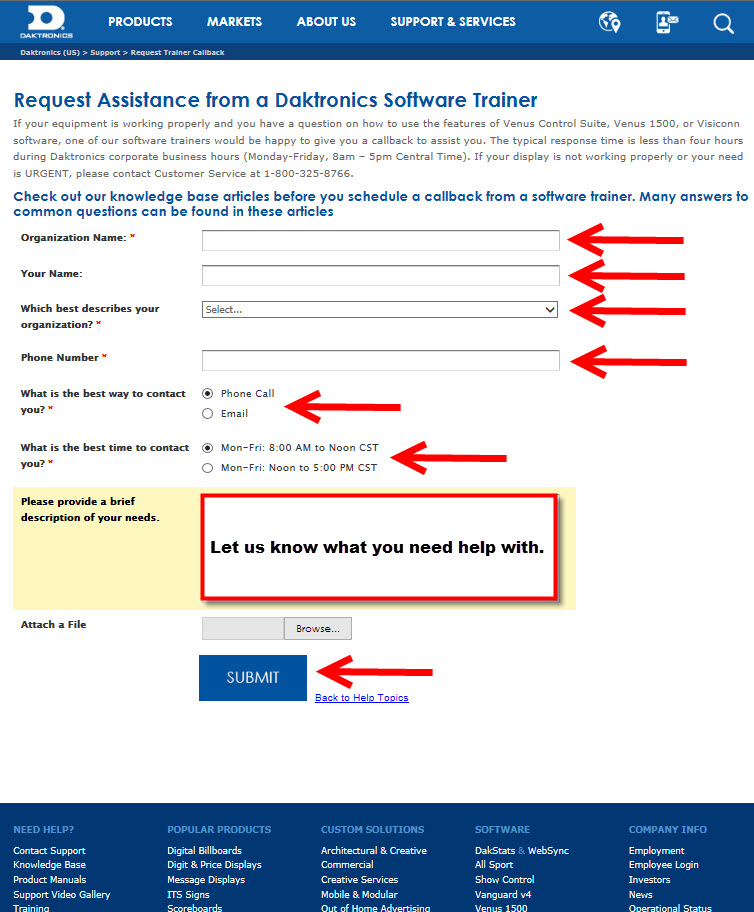Click Browse to attach a file
Viewport: 754px width, 912px height.
[x=318, y=629]
